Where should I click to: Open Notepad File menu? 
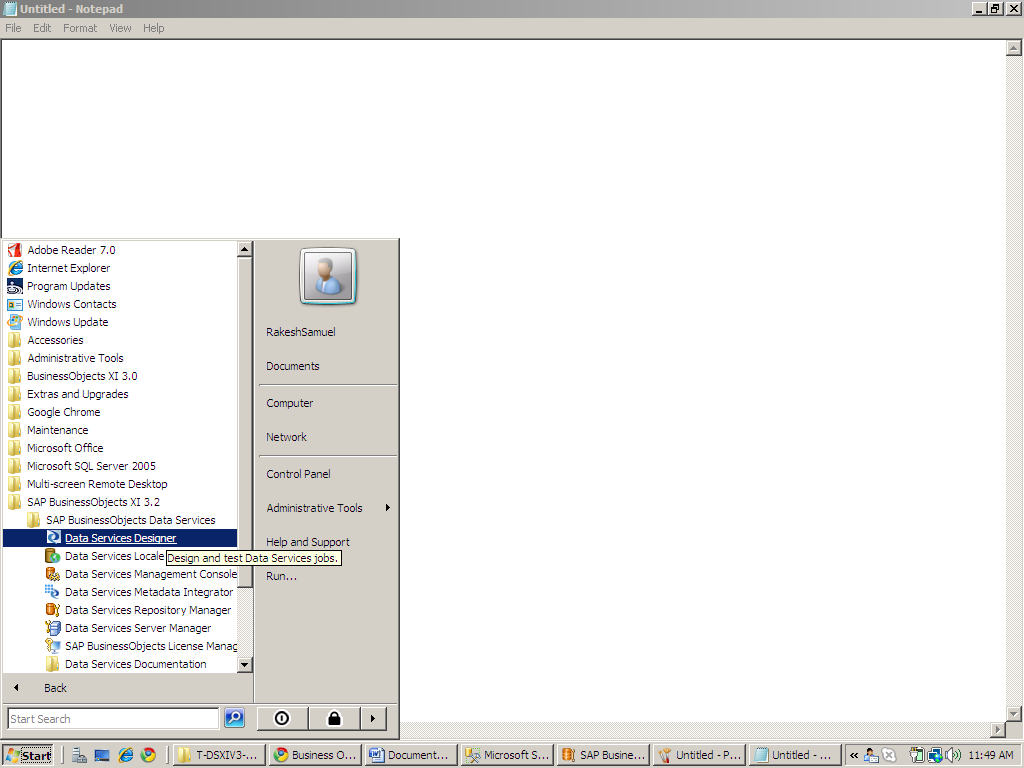tap(13, 28)
